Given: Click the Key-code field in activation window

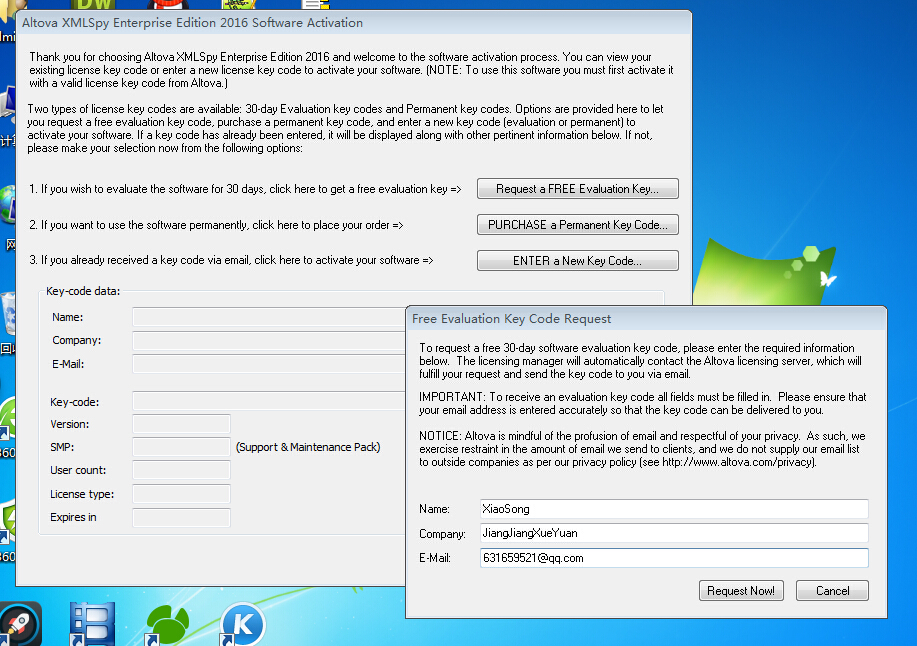Looking at the screenshot, I should pyautogui.click(x=269, y=401).
